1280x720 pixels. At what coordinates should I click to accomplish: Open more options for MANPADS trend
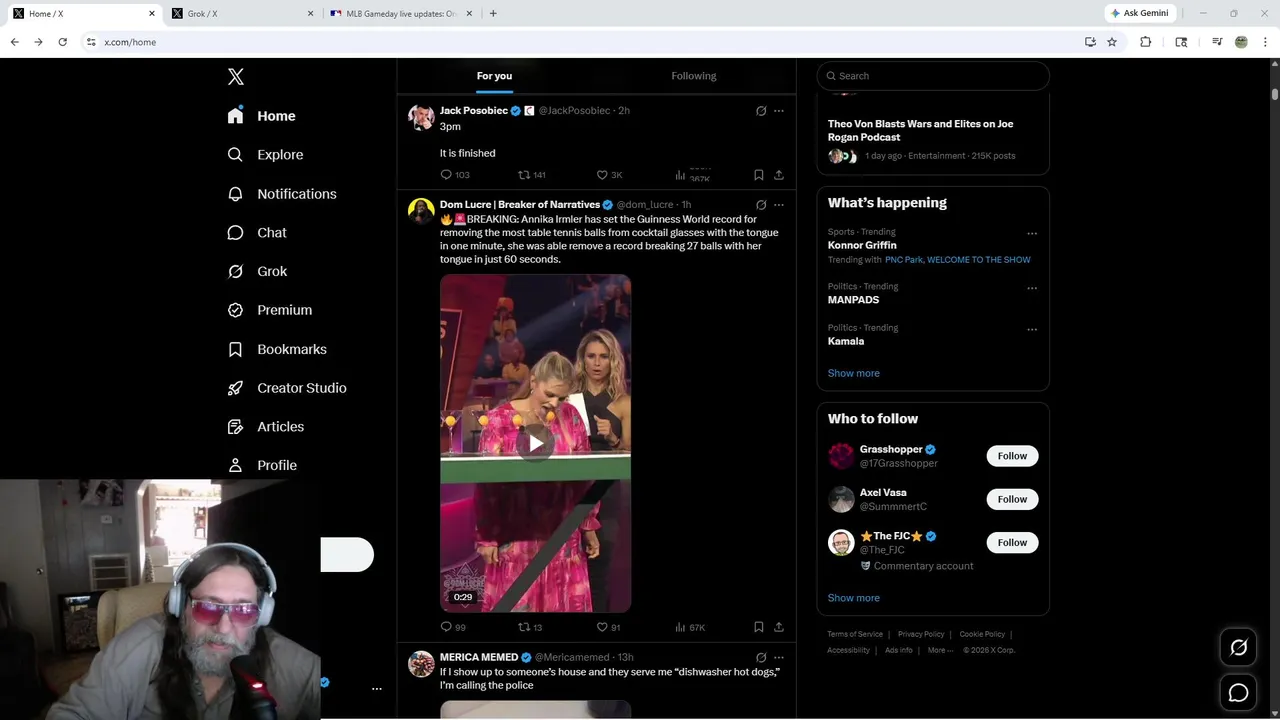coord(1032,288)
